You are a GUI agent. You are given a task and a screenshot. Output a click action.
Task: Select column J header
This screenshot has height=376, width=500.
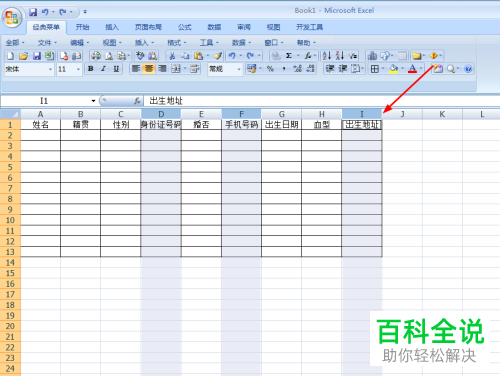(x=402, y=114)
